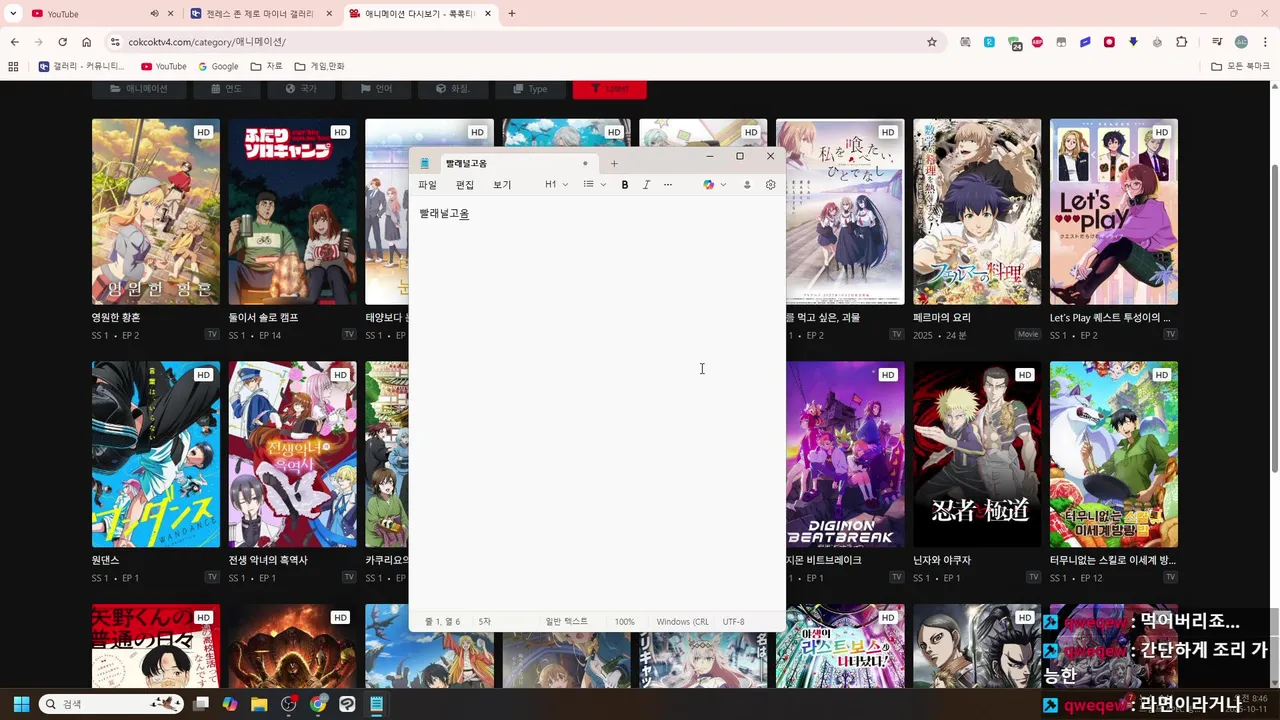Click the Chrome address bar URL
This screenshot has height=720, width=1280.
(x=207, y=42)
